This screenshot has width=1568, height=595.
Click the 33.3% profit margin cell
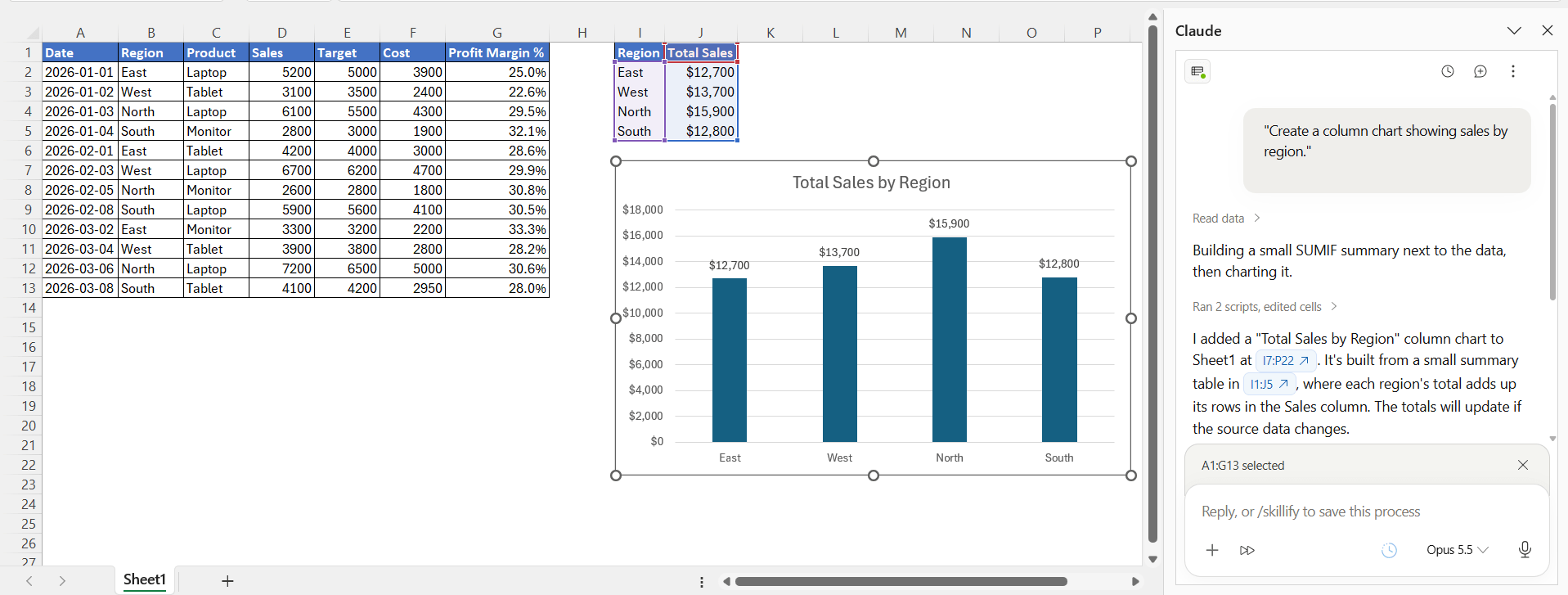click(x=497, y=229)
